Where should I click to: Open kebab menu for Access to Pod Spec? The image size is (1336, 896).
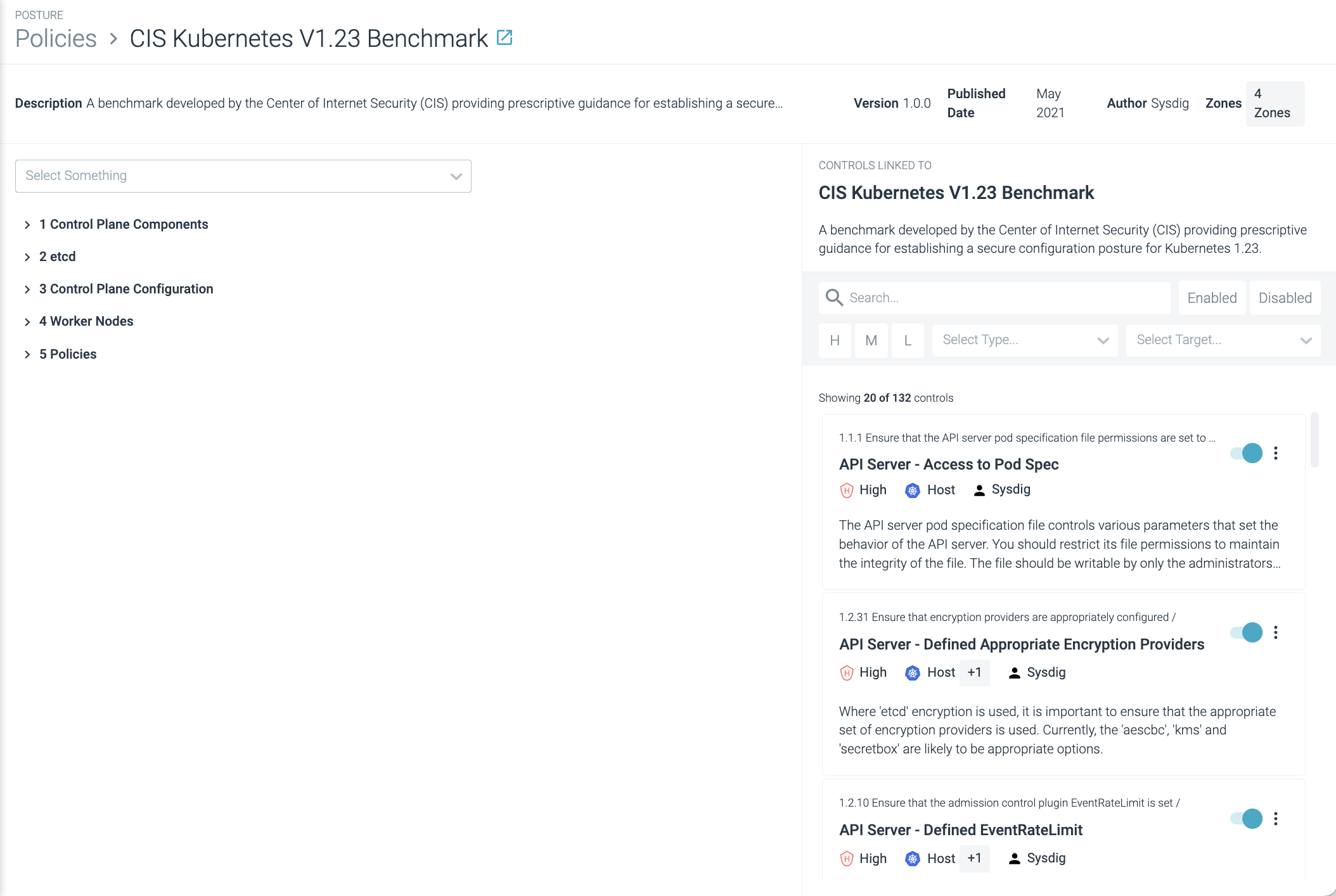coord(1276,453)
